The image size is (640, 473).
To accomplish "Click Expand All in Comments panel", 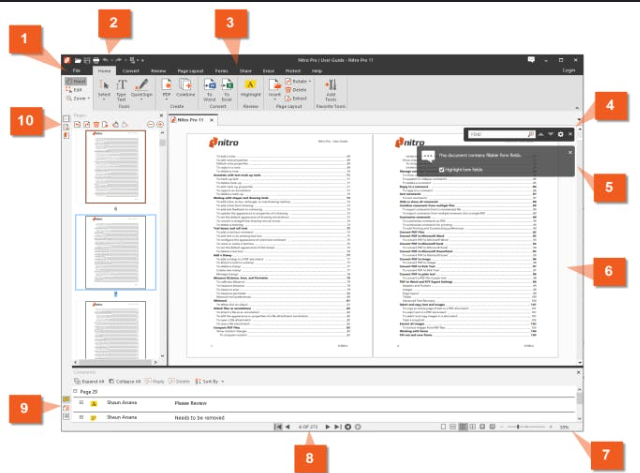I will 88,381.
